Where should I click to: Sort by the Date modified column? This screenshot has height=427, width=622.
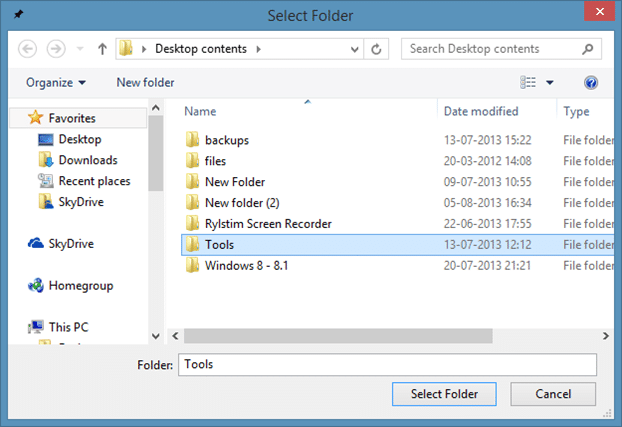[x=481, y=112]
